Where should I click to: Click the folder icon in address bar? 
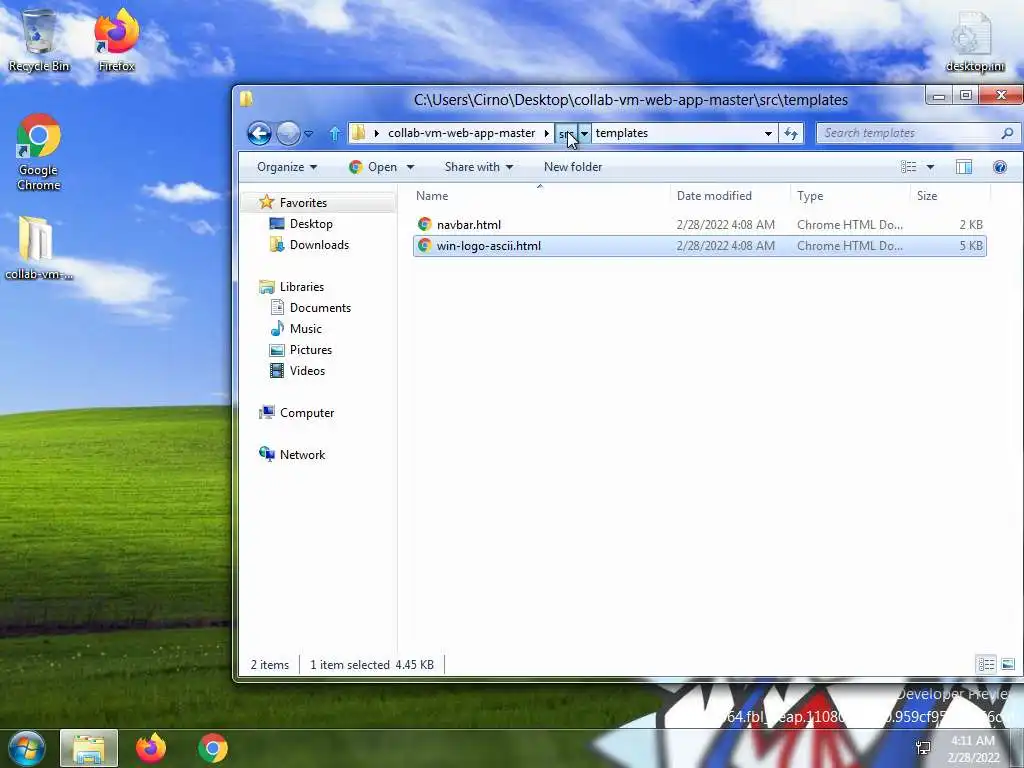[358, 133]
